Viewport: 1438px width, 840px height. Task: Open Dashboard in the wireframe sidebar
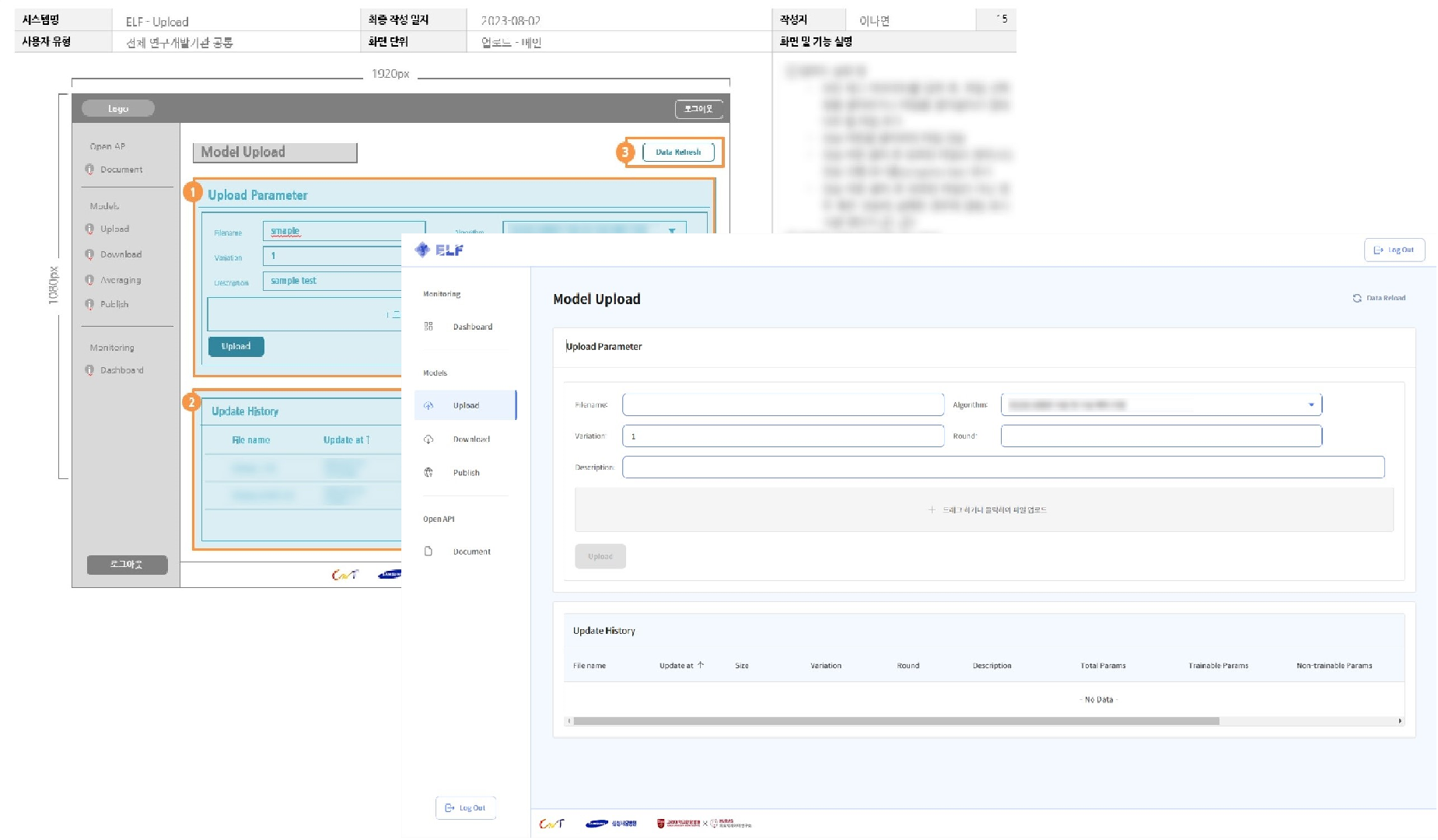122,370
